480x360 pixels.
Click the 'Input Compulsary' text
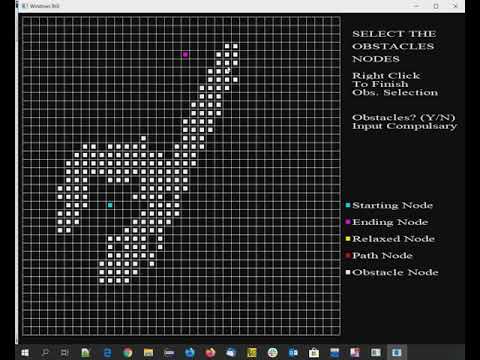(405, 126)
